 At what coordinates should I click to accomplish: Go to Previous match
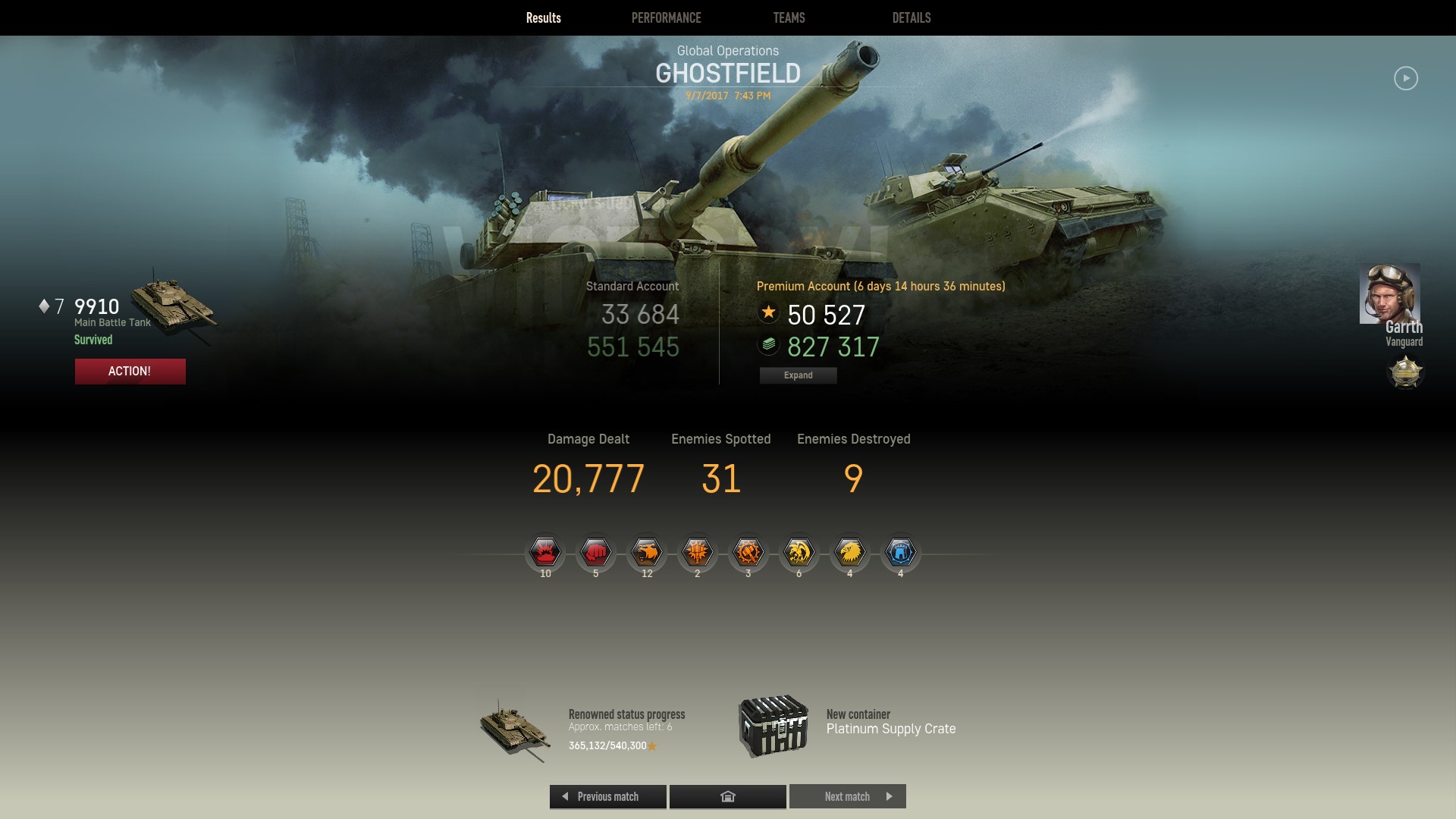[x=608, y=796]
